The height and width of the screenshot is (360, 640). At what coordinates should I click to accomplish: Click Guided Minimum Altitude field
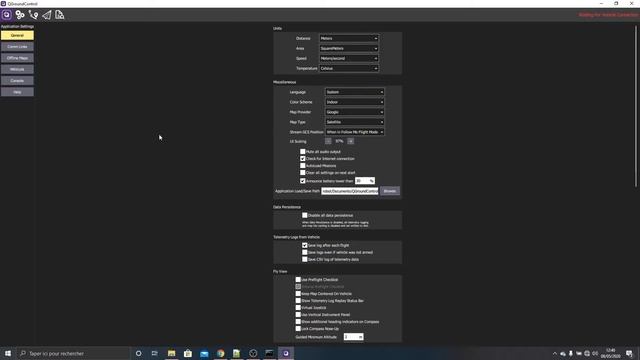(x=353, y=337)
